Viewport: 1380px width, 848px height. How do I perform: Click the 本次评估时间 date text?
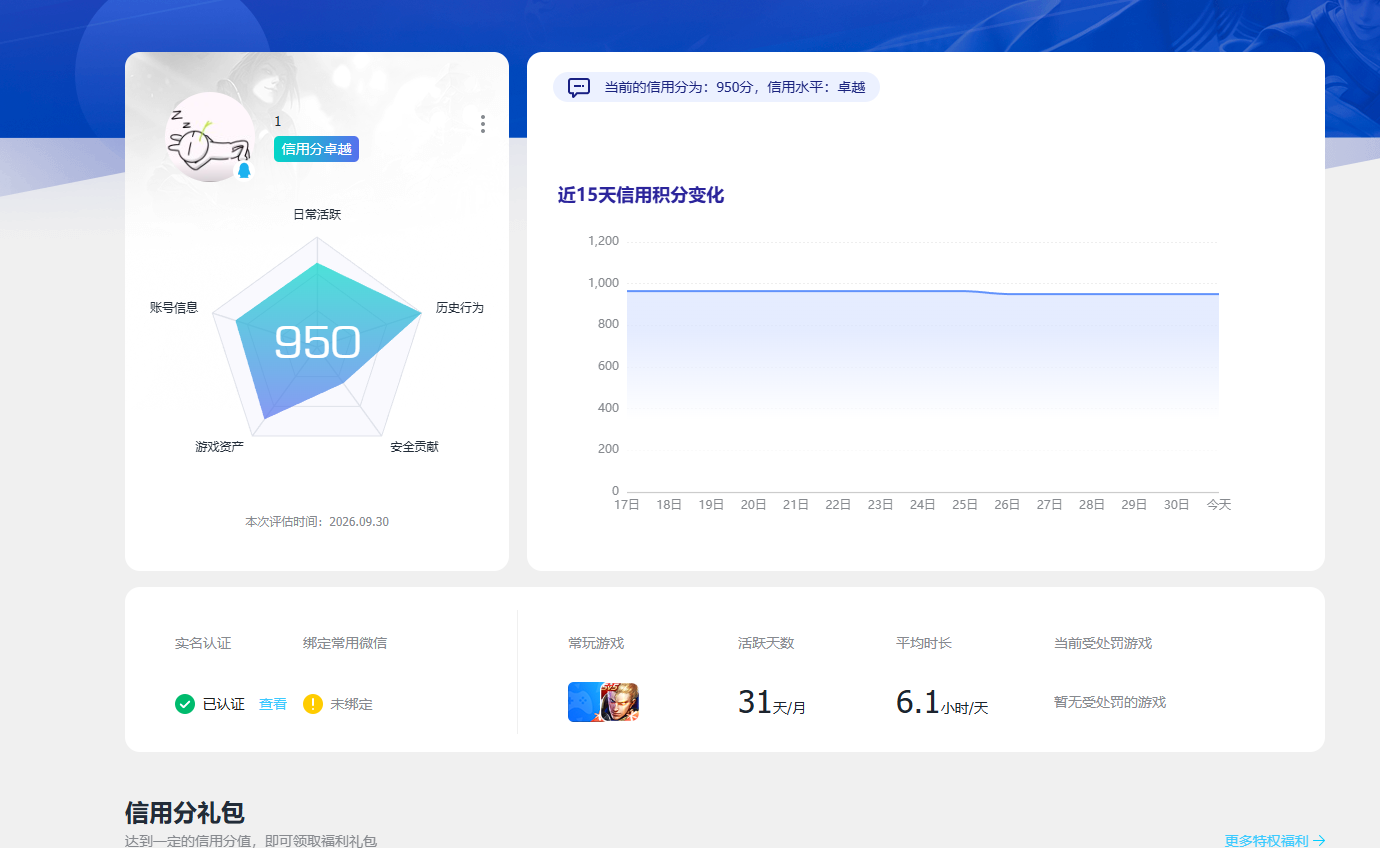(317, 522)
